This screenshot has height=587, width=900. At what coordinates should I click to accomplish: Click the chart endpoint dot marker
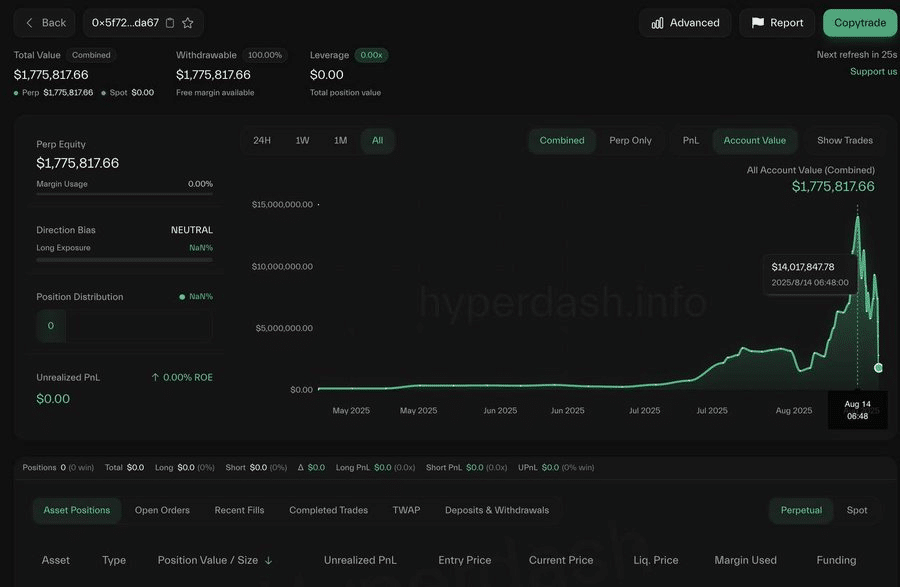point(878,368)
